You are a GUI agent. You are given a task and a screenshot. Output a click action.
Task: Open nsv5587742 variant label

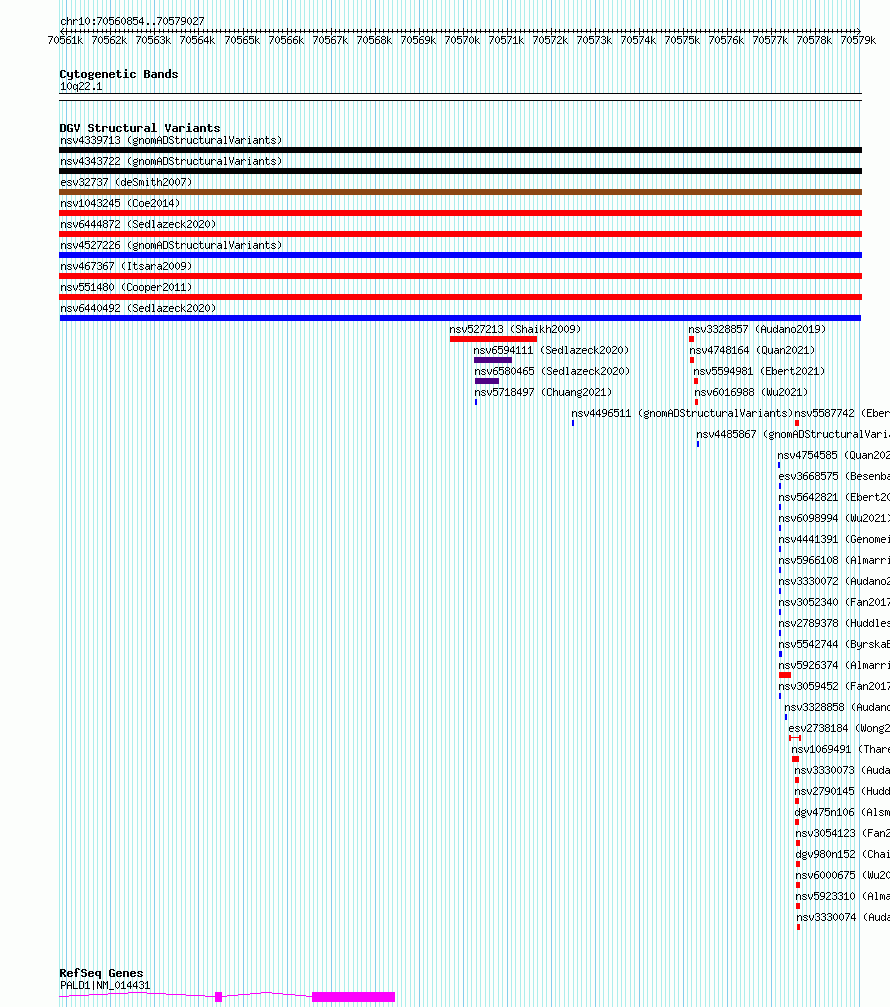coord(842,413)
